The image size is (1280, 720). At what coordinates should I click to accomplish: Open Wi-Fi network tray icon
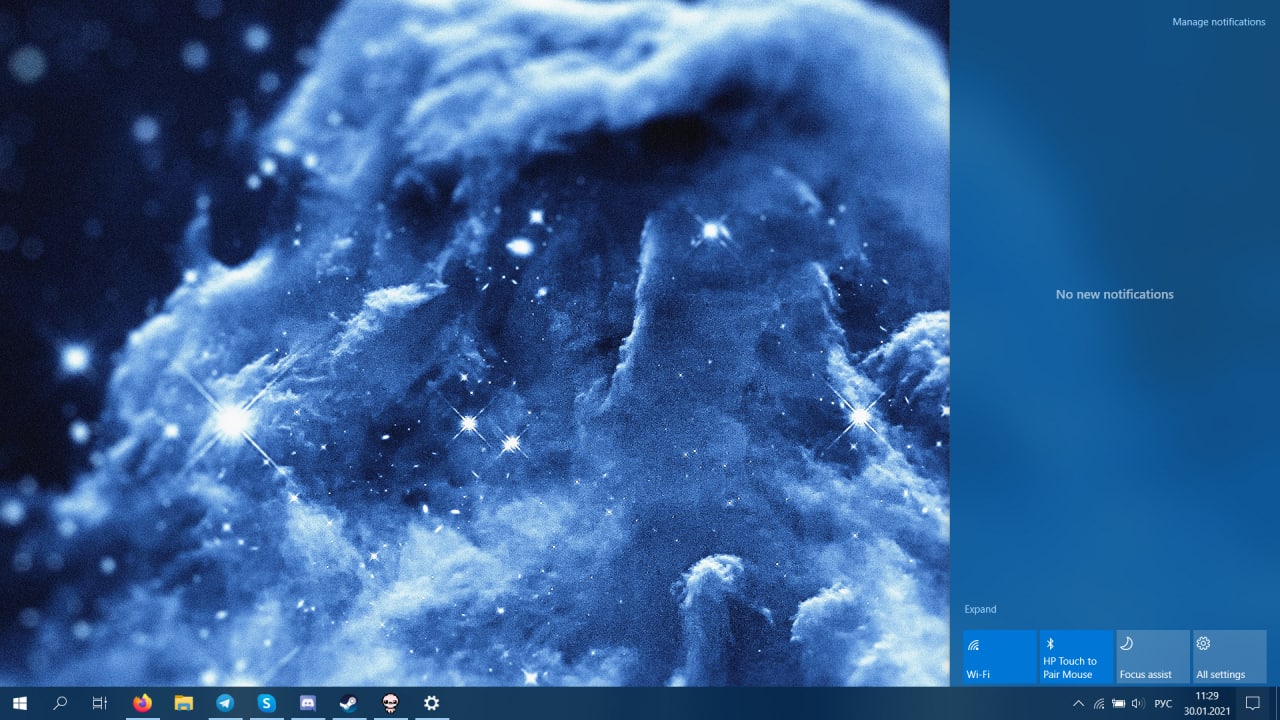click(1099, 704)
